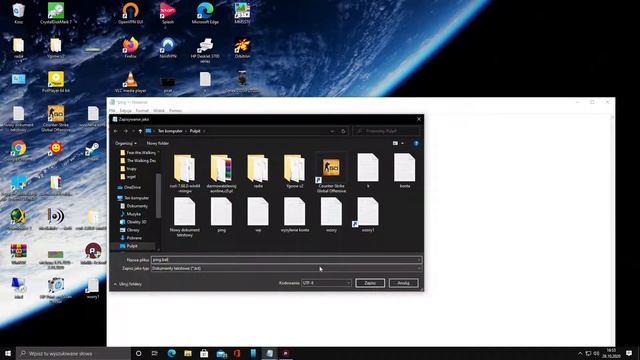Select The Walking Dead folder in navigation pane

coord(141,161)
